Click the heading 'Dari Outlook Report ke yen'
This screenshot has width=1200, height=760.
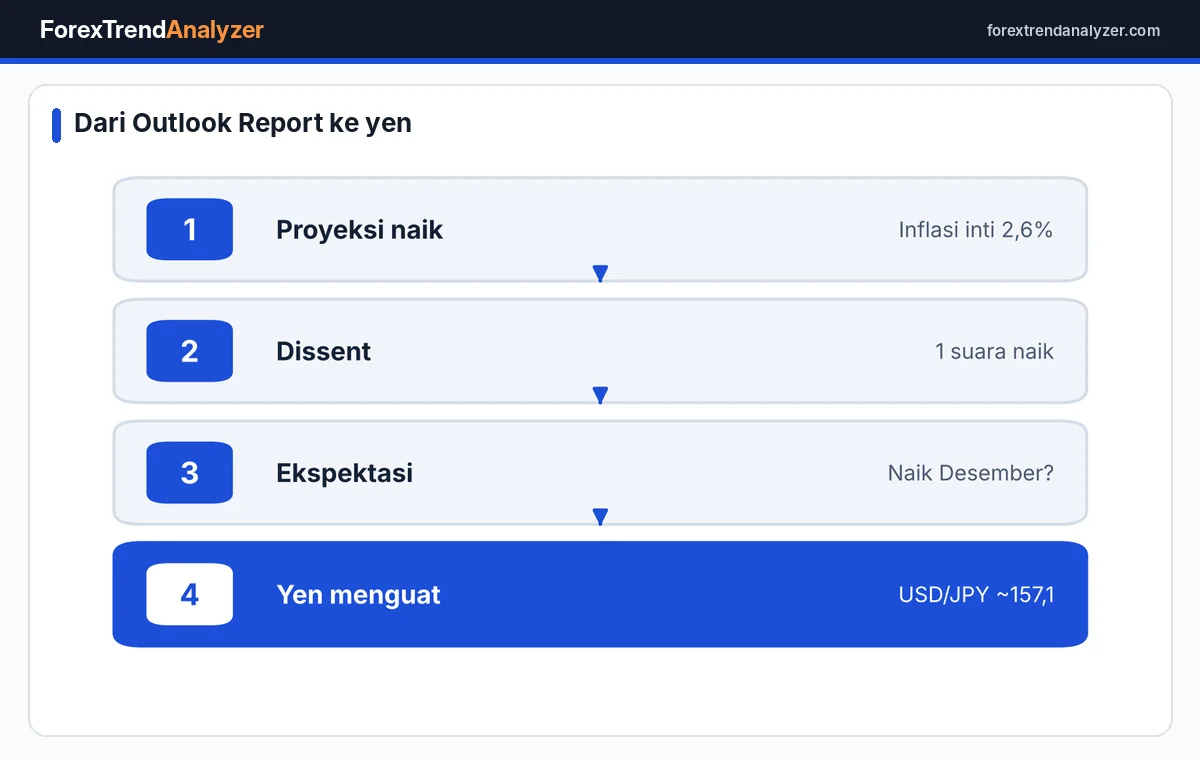243,123
